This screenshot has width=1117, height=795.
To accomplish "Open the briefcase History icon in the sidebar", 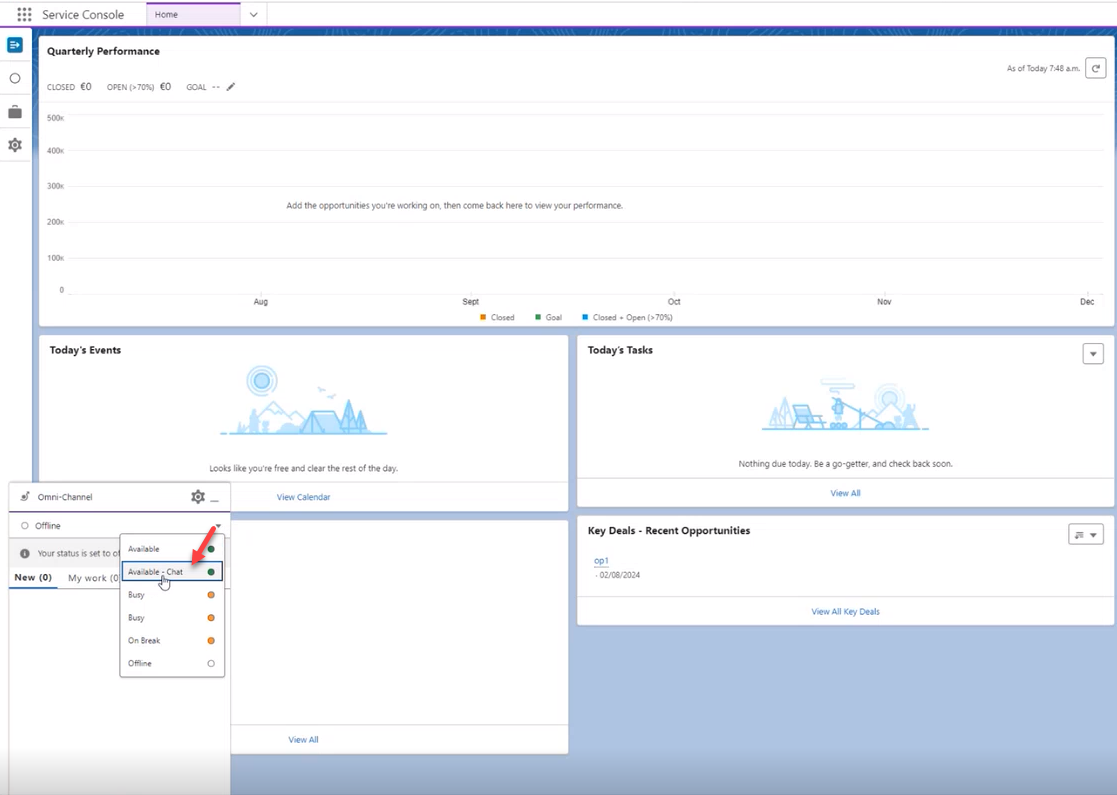I will point(14,111).
